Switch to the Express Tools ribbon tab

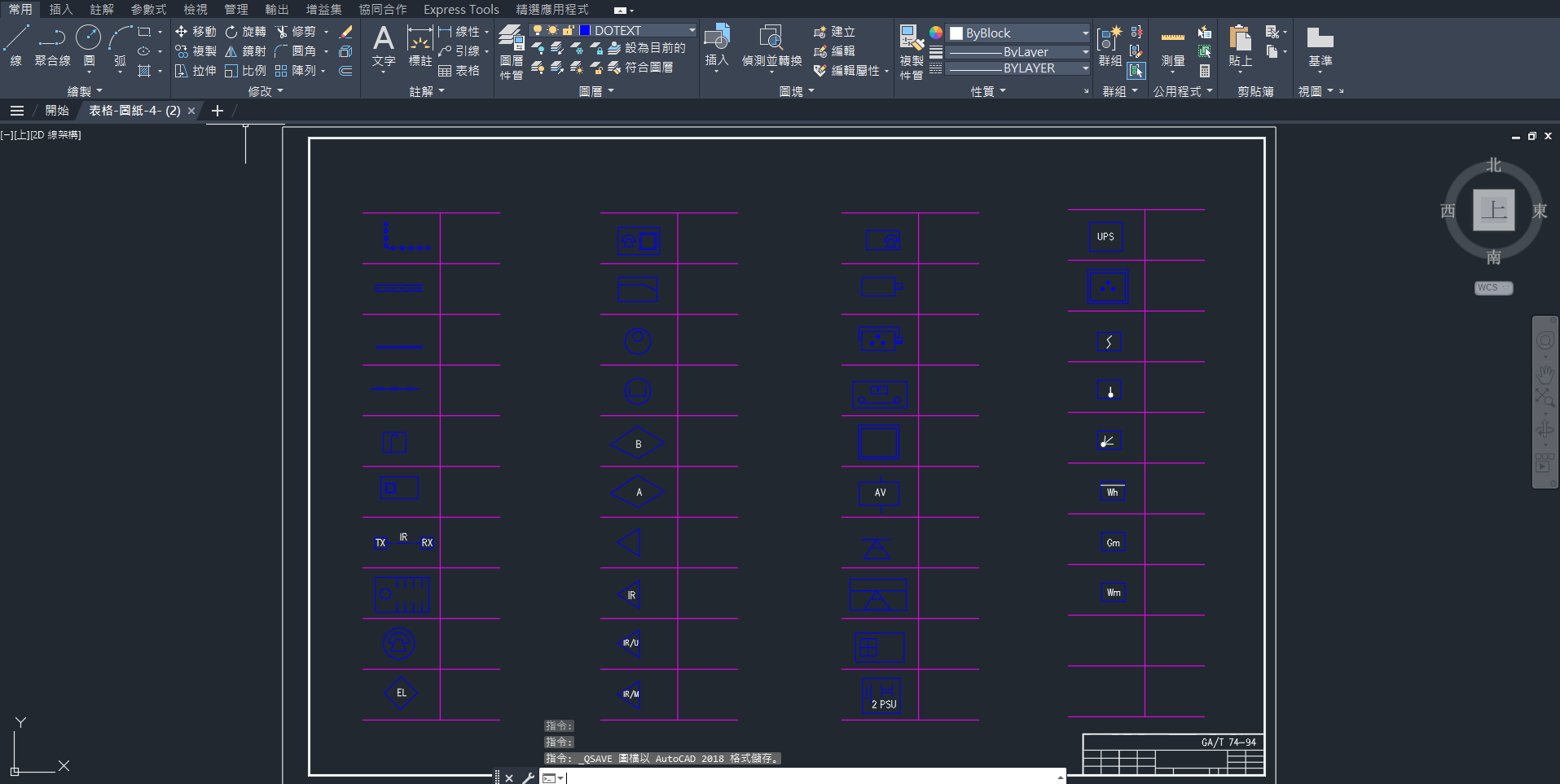pos(460,9)
